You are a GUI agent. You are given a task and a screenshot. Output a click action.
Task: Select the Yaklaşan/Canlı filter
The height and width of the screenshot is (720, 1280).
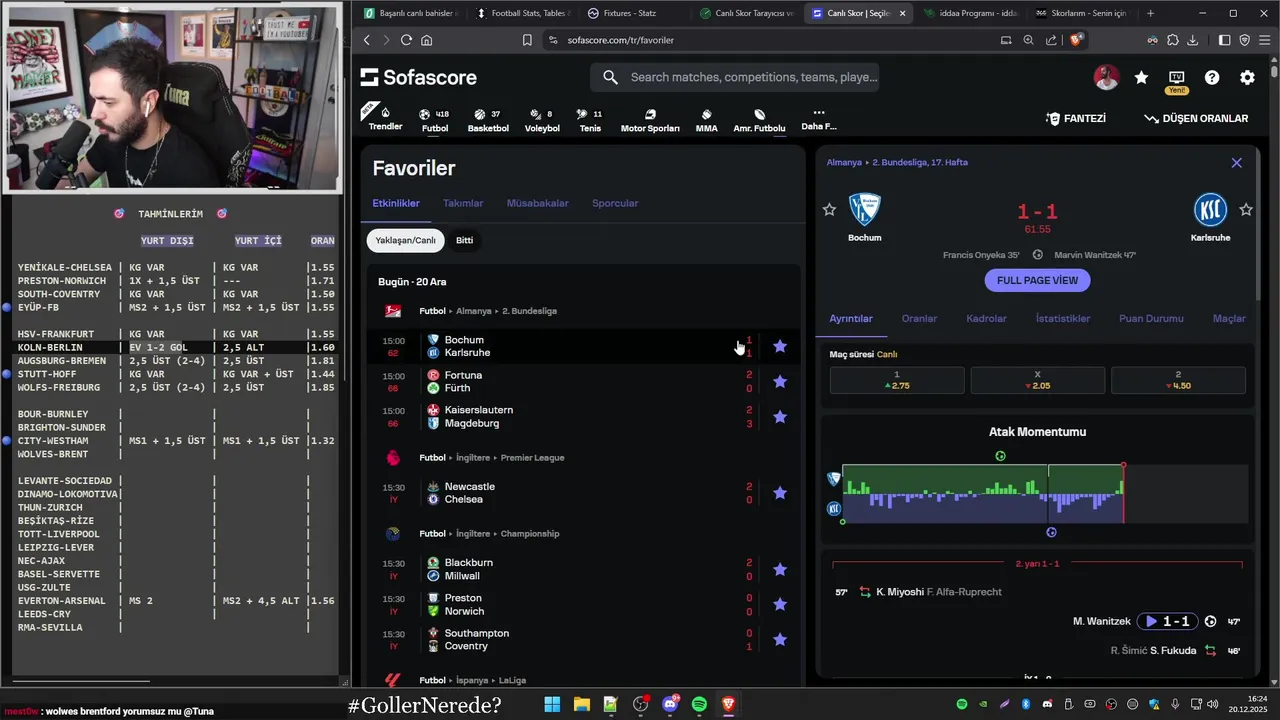pos(405,240)
